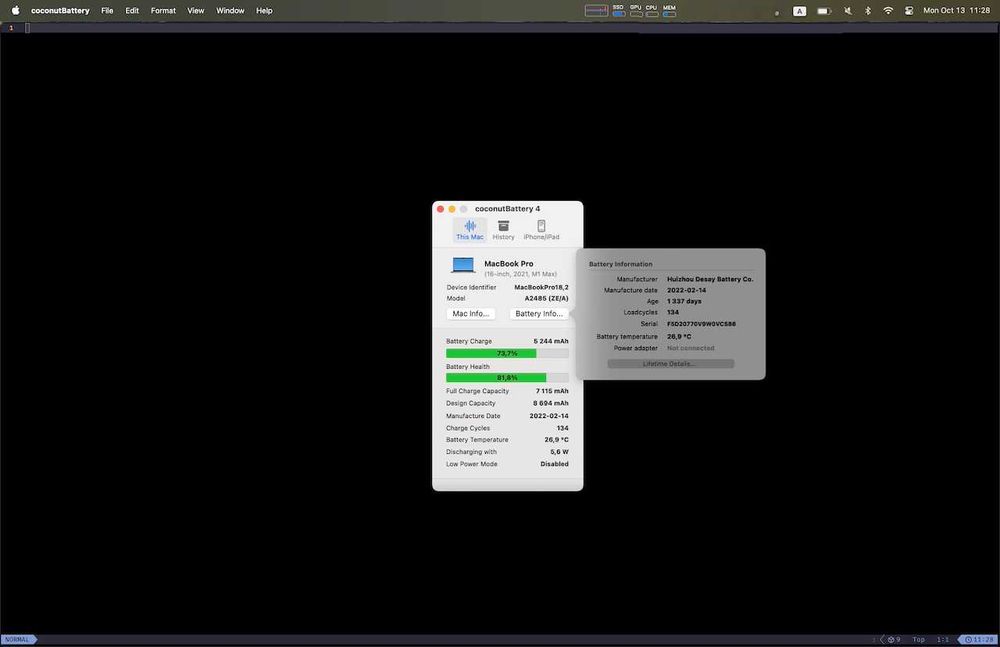Click the Mac Info... button

pyautogui.click(x=471, y=313)
